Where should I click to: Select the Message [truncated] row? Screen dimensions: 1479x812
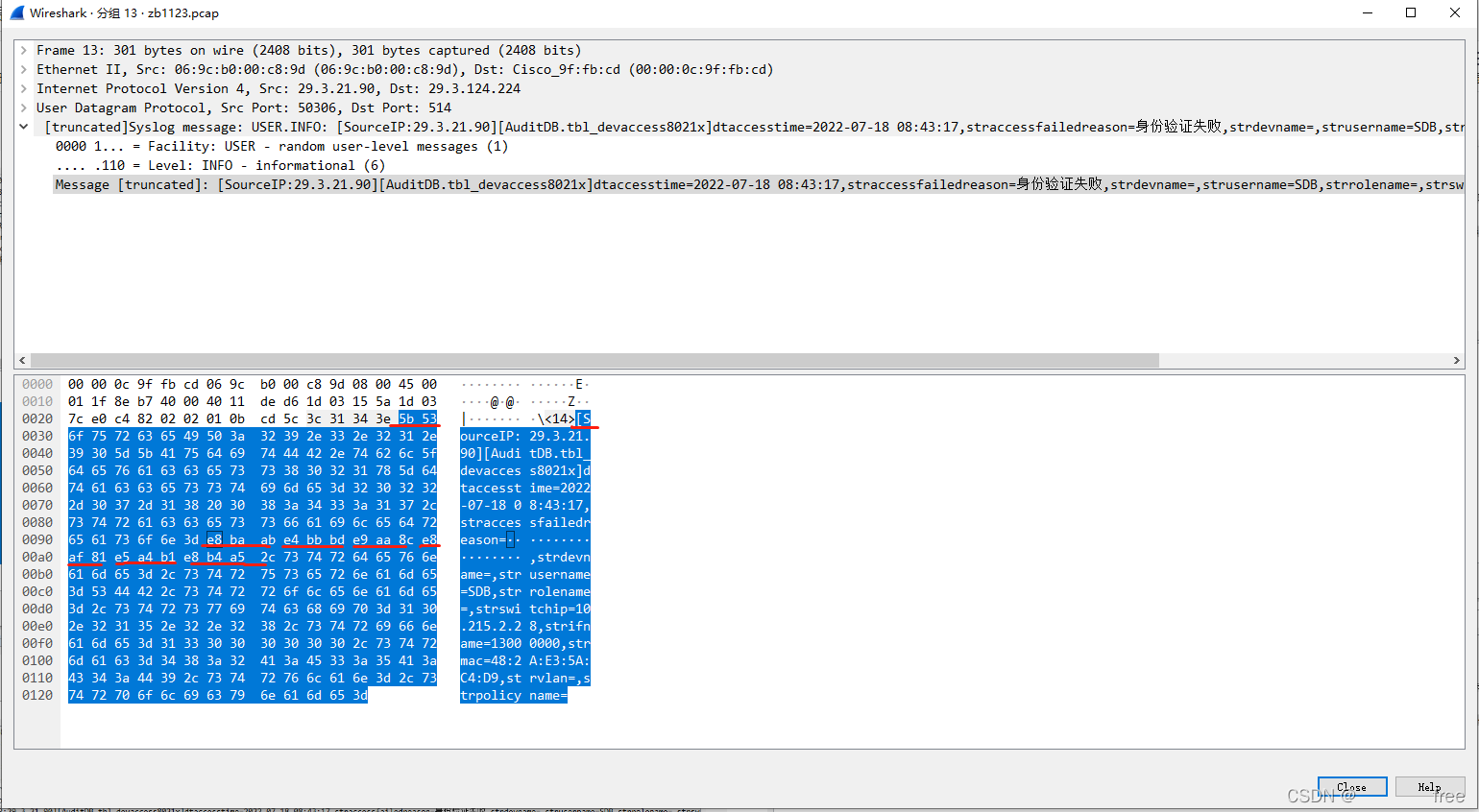click(759, 184)
